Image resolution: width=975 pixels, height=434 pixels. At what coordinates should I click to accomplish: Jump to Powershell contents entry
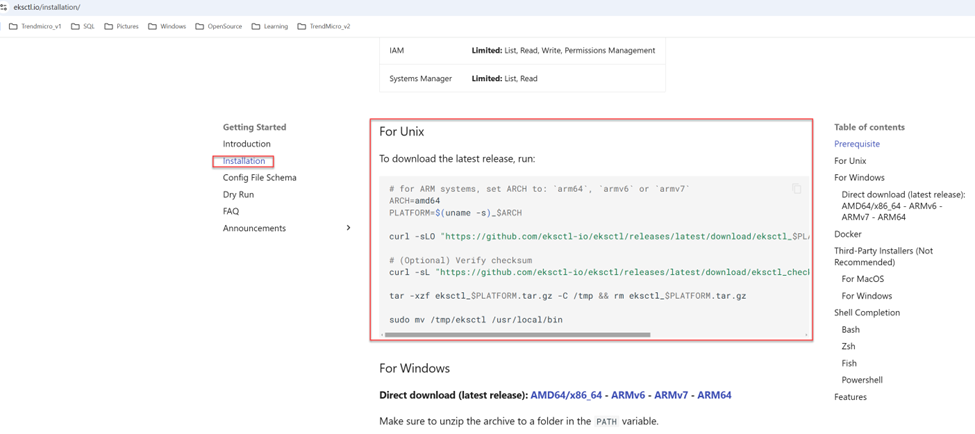(862, 380)
